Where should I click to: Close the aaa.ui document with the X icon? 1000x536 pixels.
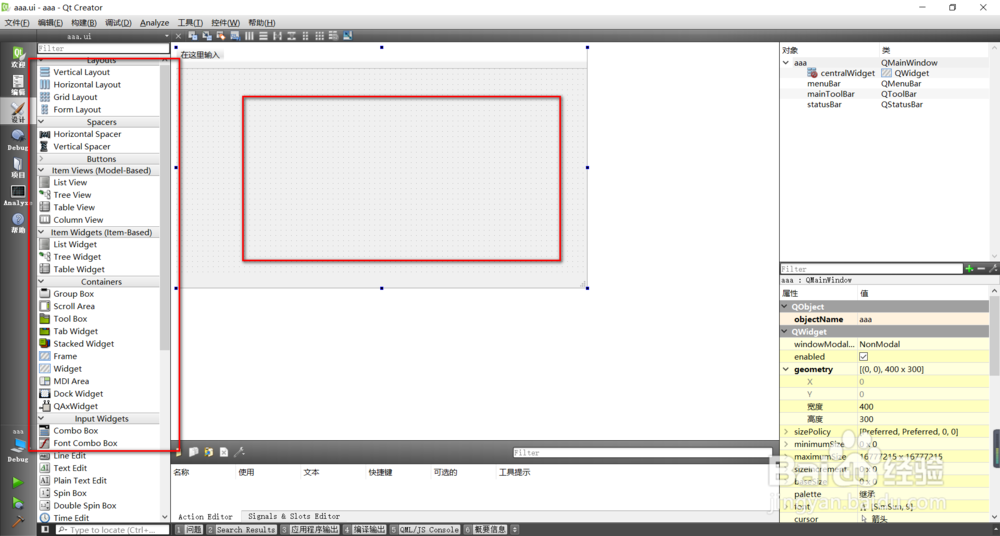[178, 36]
